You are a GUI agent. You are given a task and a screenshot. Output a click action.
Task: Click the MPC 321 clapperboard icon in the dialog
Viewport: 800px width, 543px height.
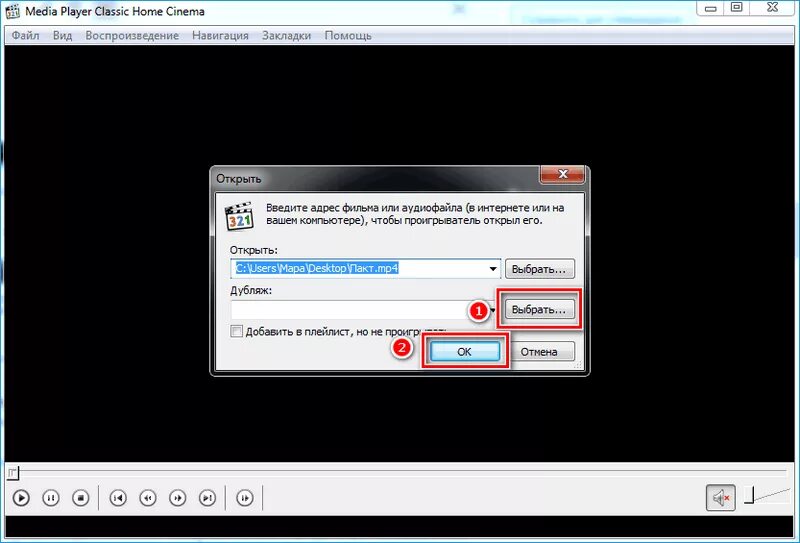(239, 216)
